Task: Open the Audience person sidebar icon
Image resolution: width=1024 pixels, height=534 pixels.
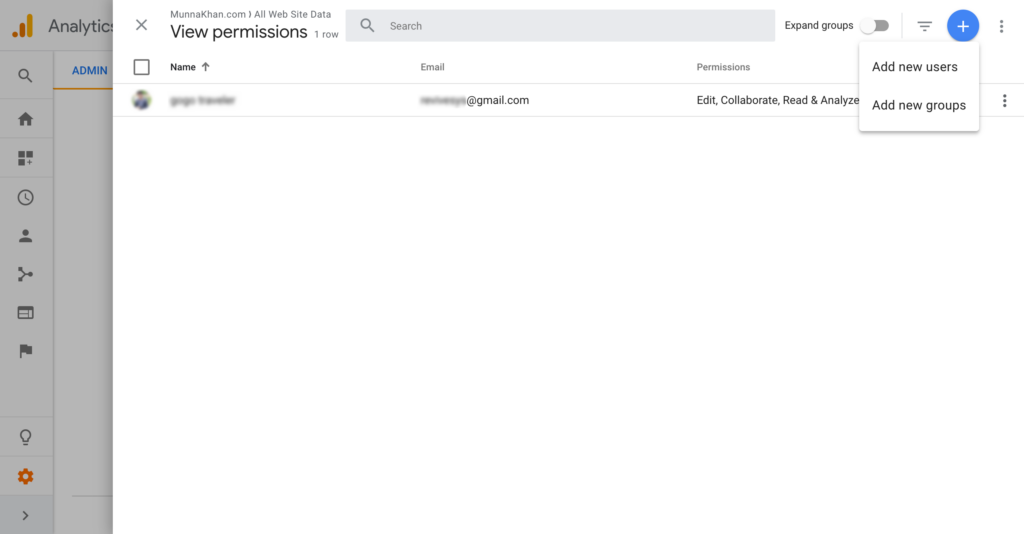Action: (x=26, y=236)
